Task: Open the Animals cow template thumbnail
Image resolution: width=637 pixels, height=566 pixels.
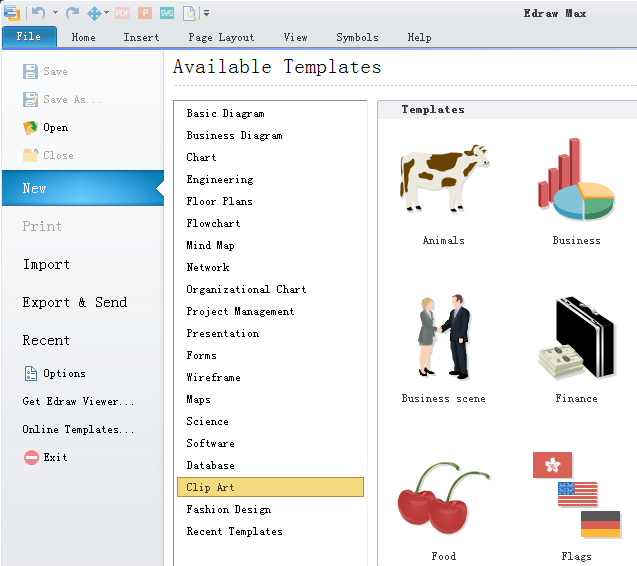Action: click(444, 178)
